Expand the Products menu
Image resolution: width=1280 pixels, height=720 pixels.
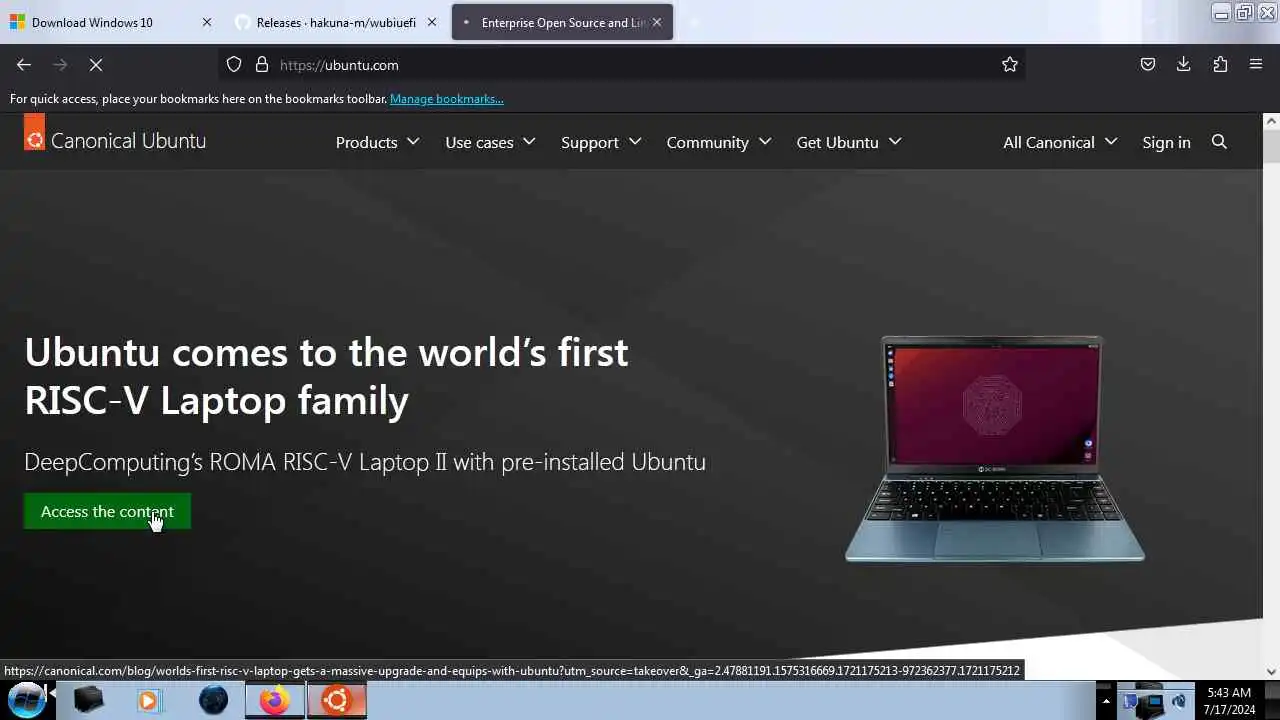[377, 142]
